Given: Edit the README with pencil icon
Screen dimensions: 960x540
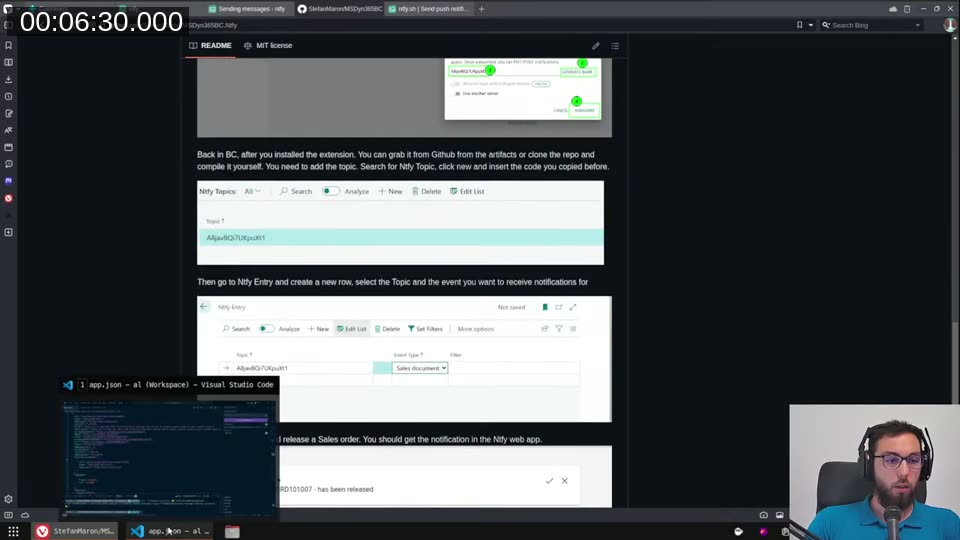Looking at the screenshot, I should (x=596, y=46).
